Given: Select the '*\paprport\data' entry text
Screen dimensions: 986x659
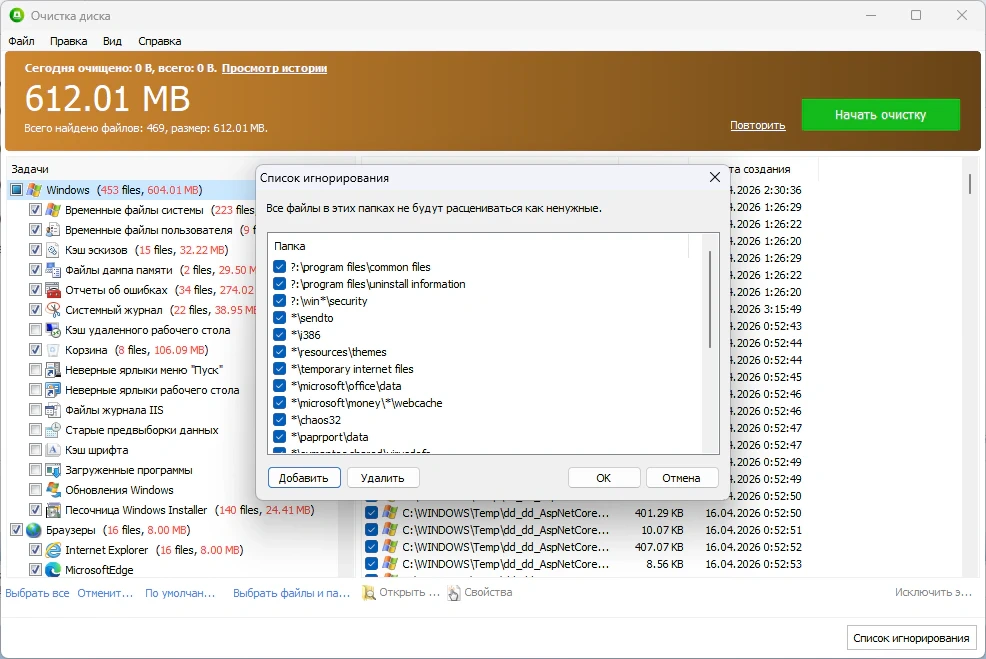Looking at the screenshot, I should coord(330,436).
